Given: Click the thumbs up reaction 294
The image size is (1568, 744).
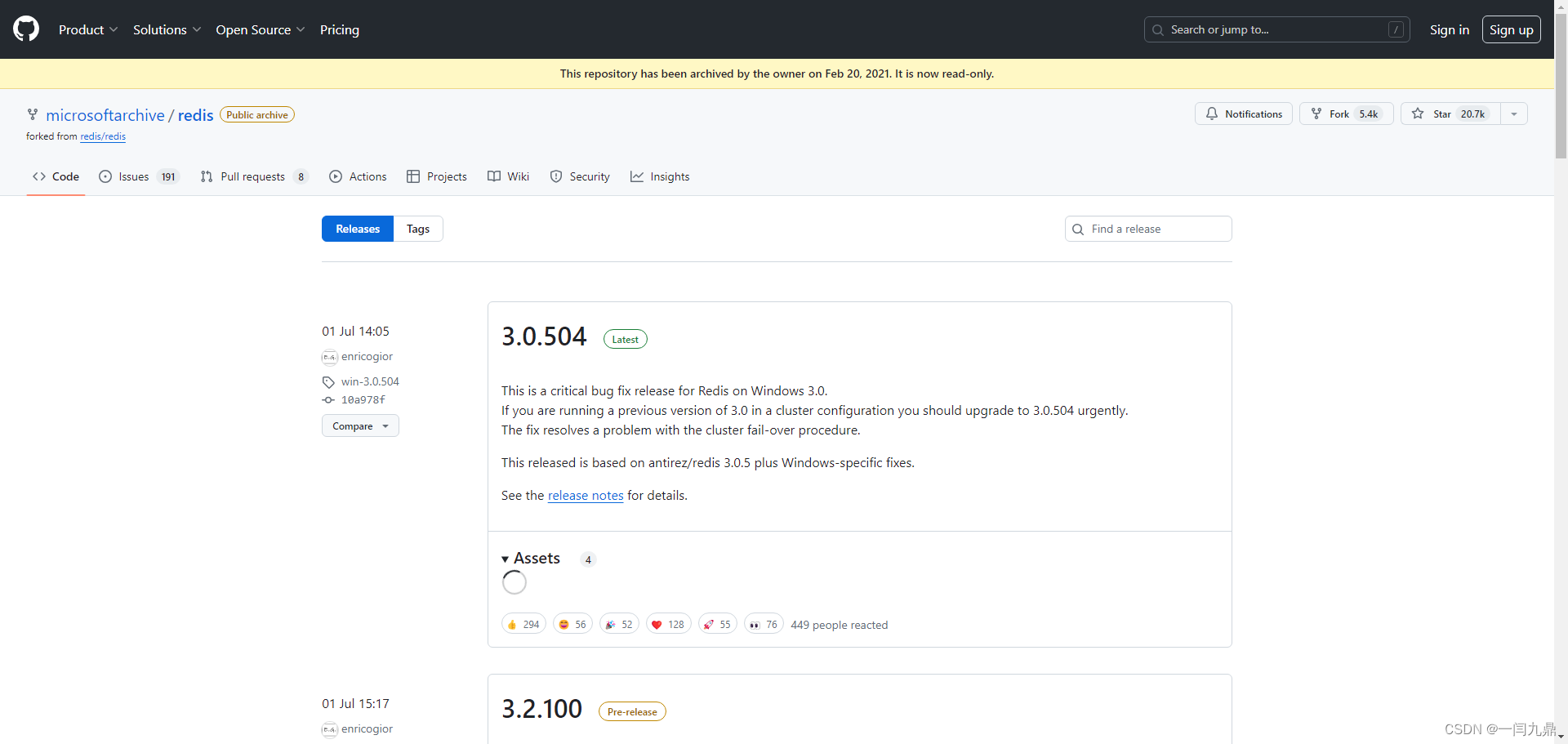Looking at the screenshot, I should tap(523, 624).
